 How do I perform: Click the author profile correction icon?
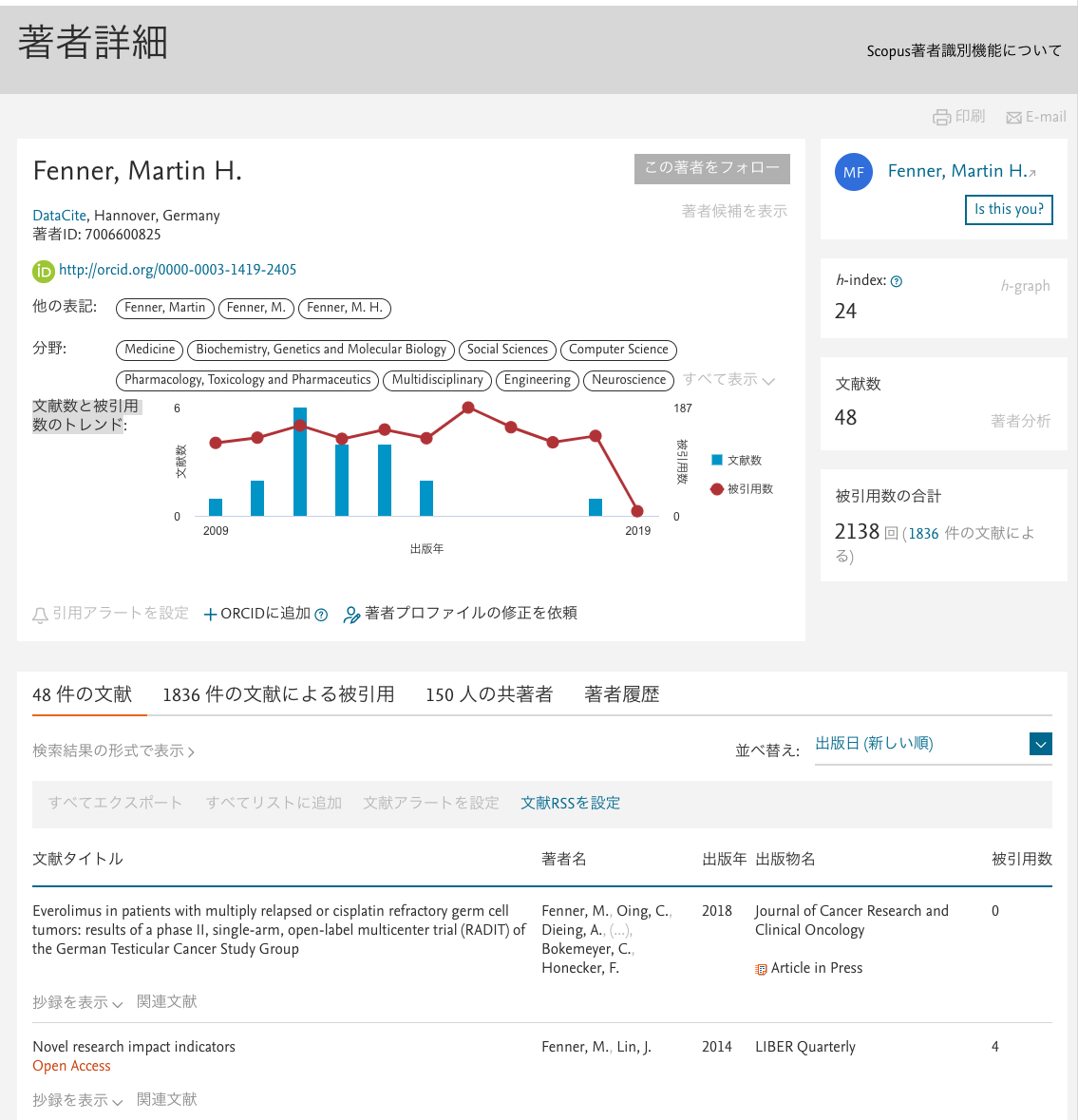pyautogui.click(x=351, y=615)
